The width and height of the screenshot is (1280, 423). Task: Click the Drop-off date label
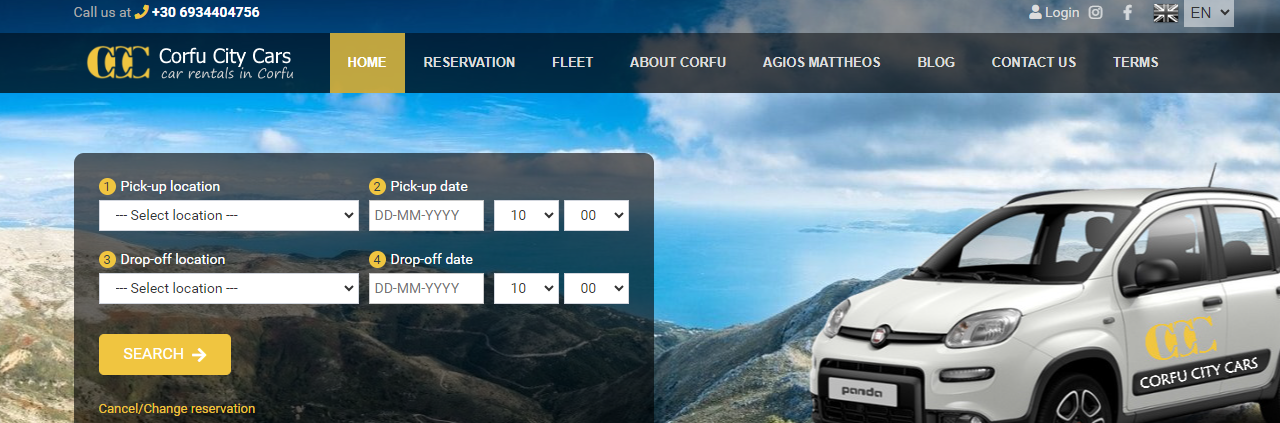coord(431,259)
